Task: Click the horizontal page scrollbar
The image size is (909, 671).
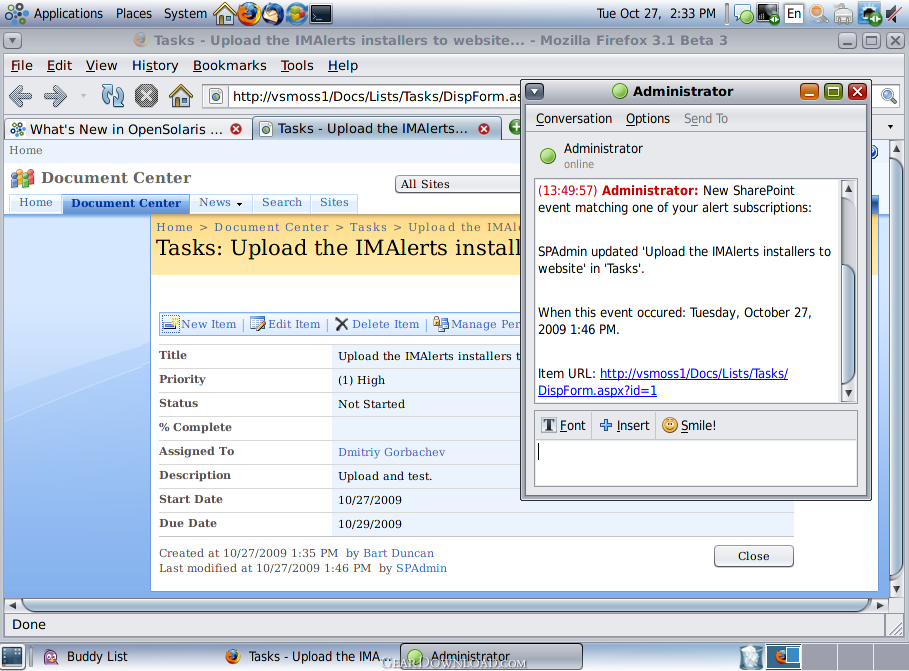Action: tap(446, 605)
